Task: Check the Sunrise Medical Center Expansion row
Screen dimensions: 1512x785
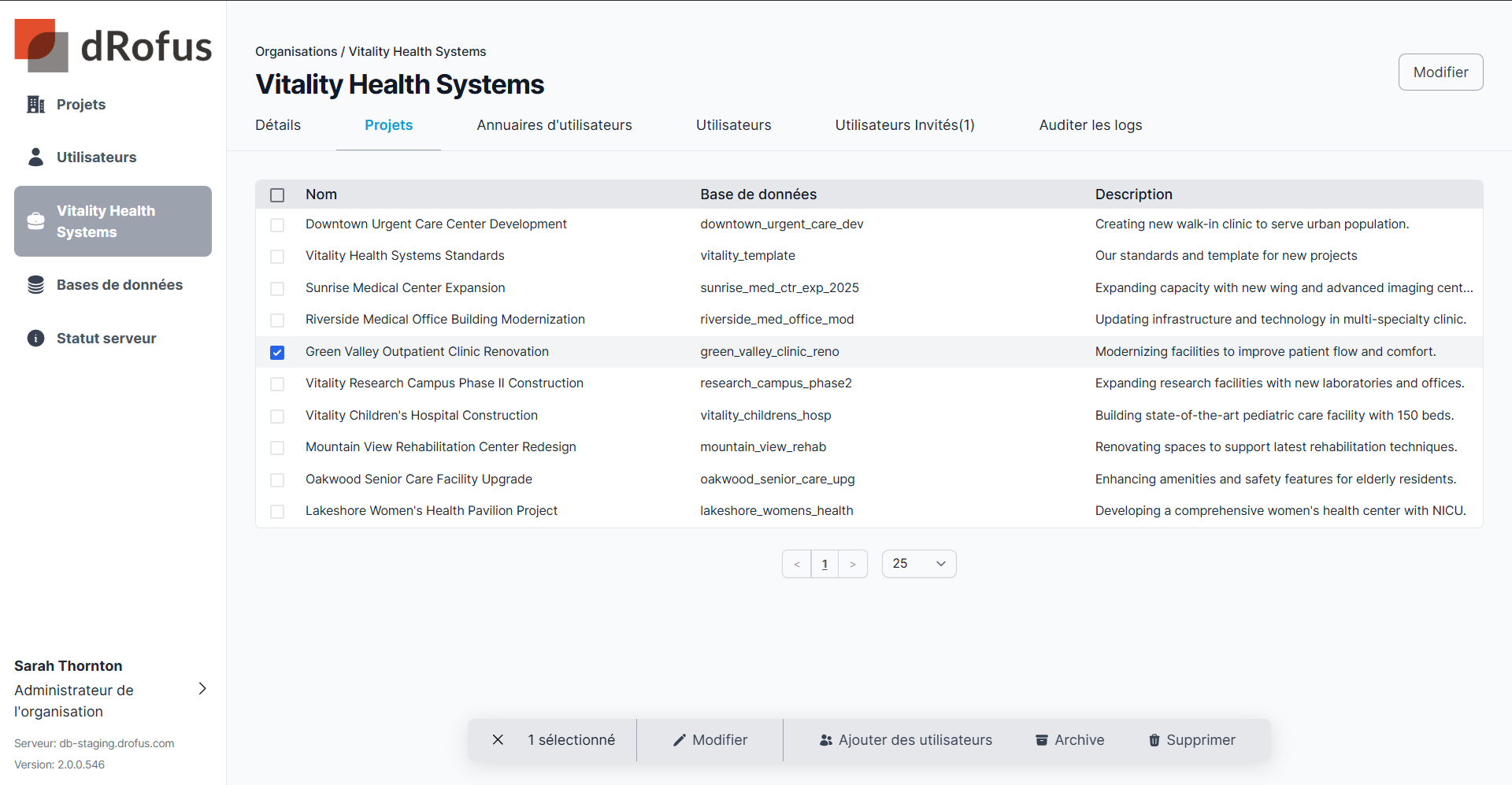Action: click(277, 289)
